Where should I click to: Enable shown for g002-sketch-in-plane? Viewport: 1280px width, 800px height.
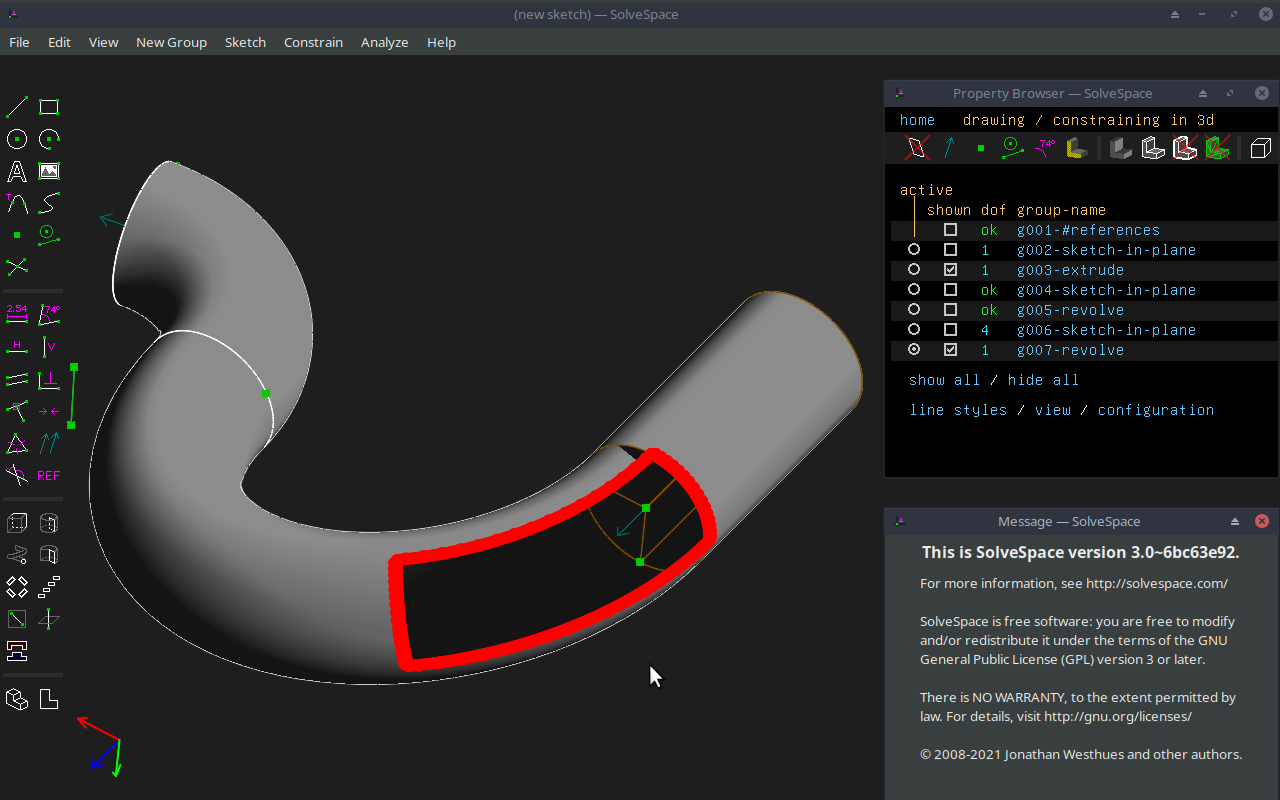pyautogui.click(x=950, y=249)
